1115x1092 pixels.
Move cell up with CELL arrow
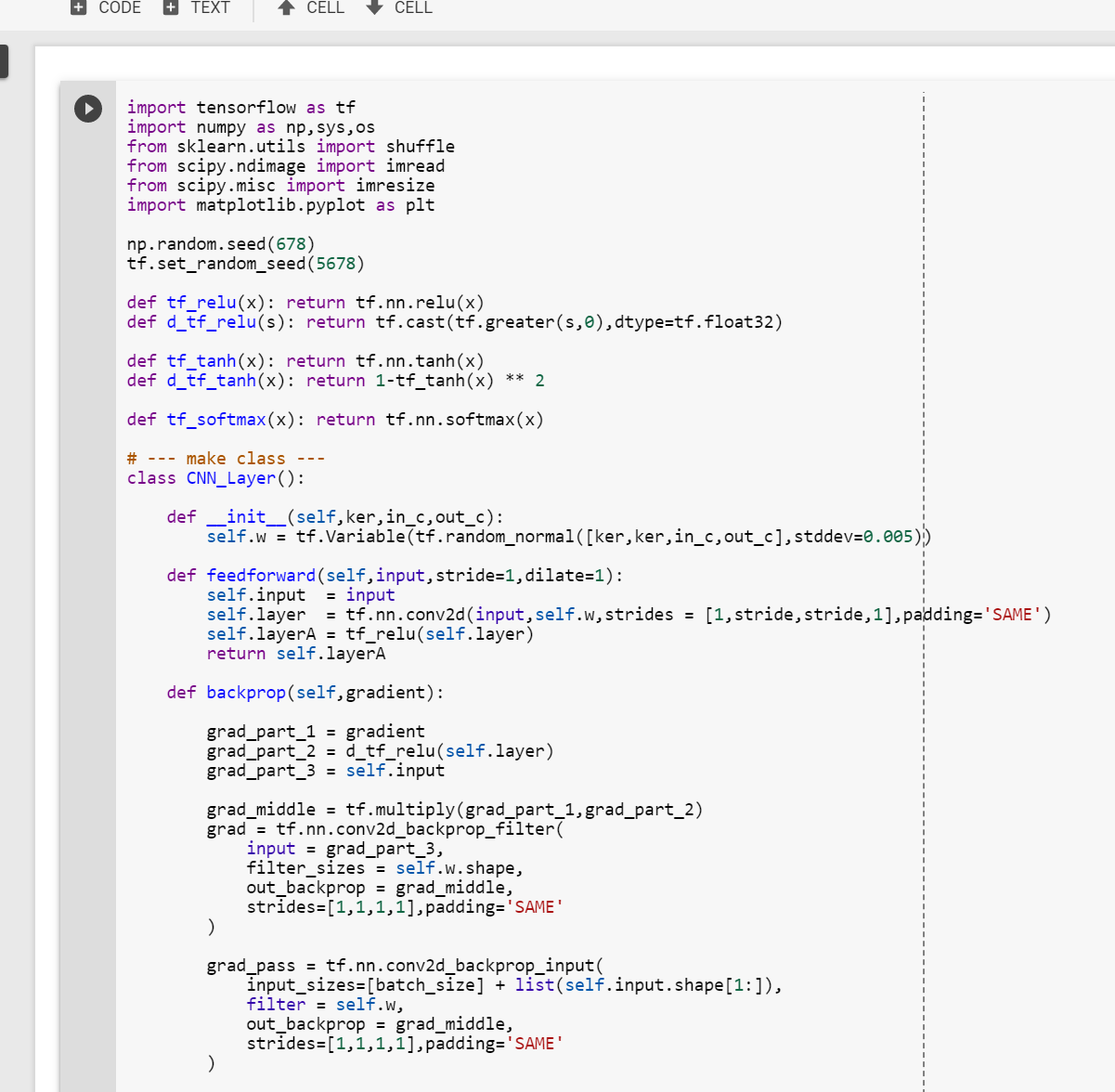(311, 7)
